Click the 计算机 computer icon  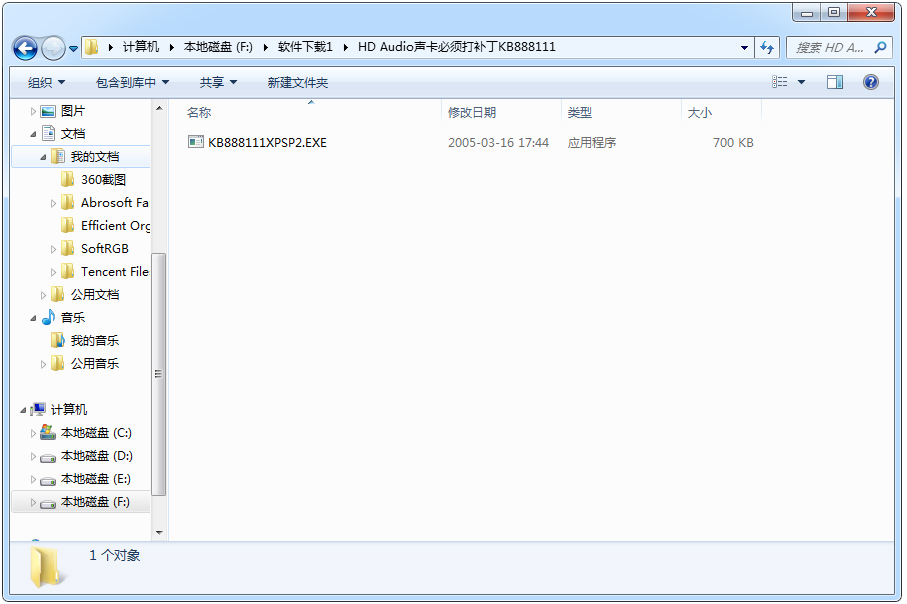tap(38, 410)
